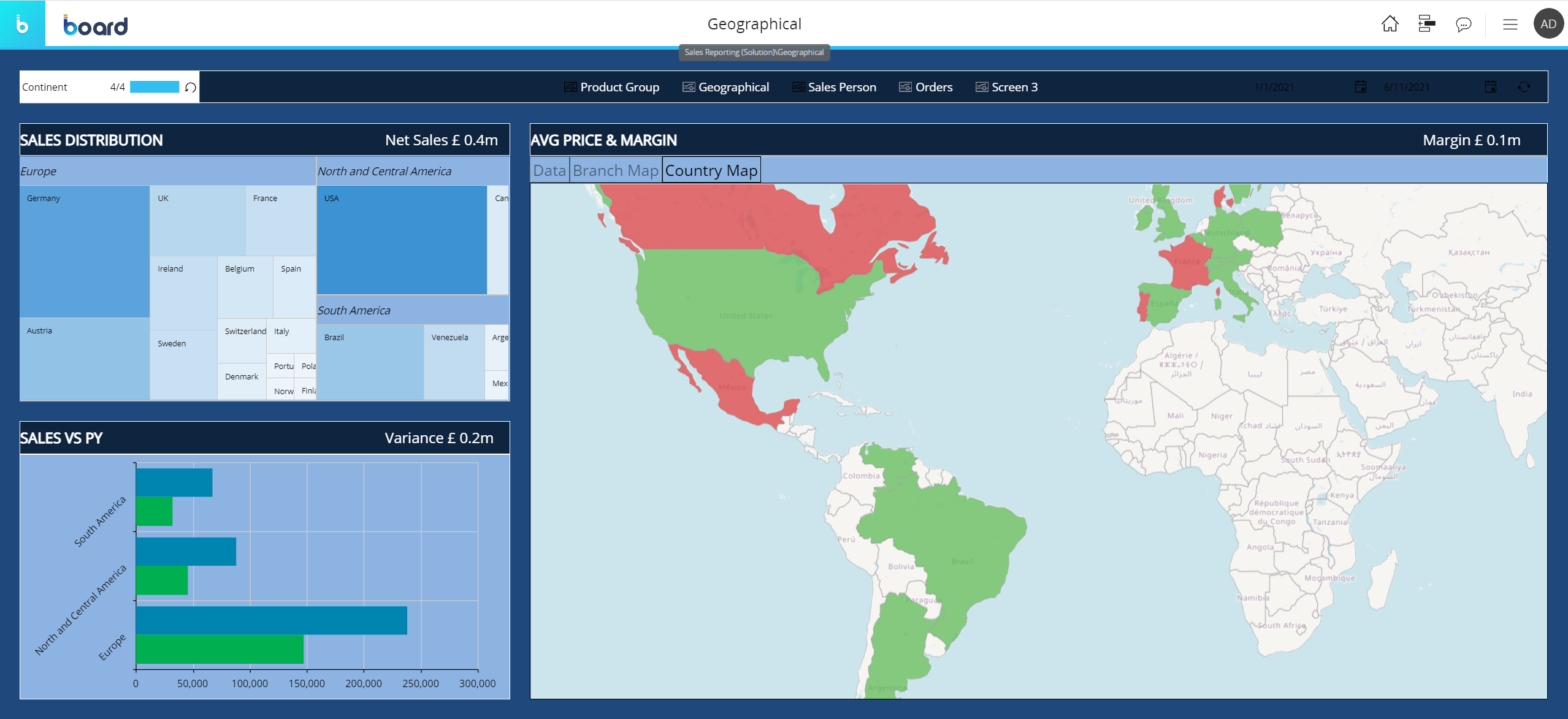Click the Board square logo icon
Screen dimensions: 1568x719
(22, 24)
